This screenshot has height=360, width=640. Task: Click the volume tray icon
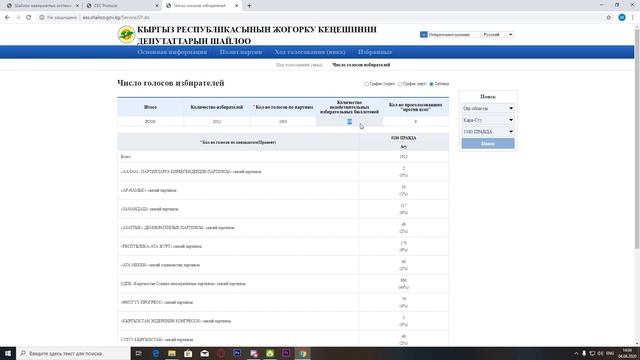click(x=600, y=353)
